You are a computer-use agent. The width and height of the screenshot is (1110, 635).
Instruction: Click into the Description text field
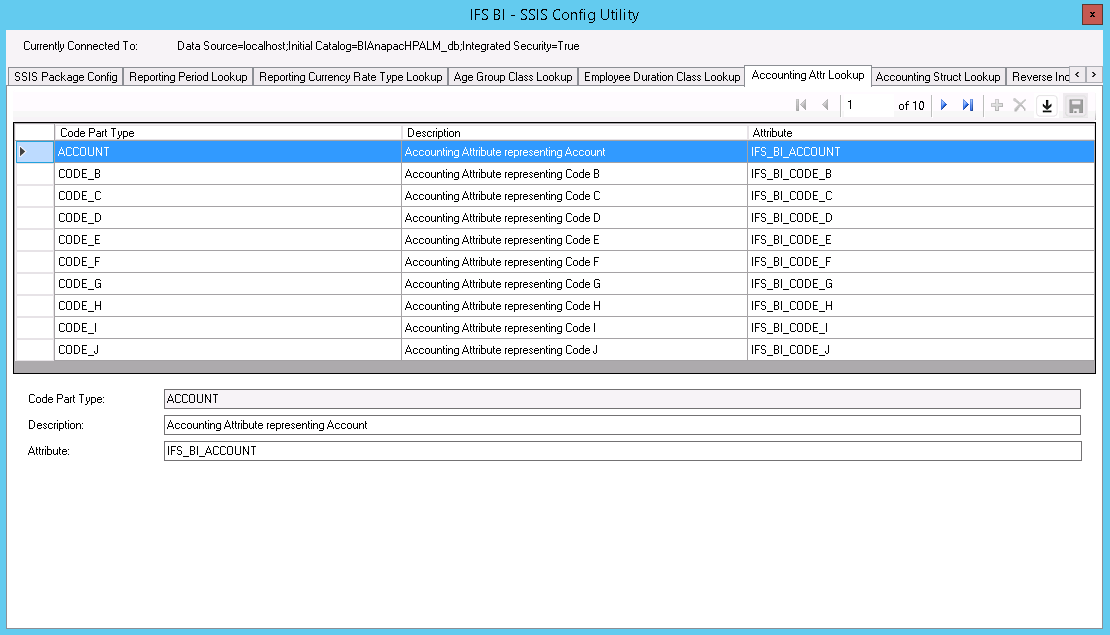621,425
